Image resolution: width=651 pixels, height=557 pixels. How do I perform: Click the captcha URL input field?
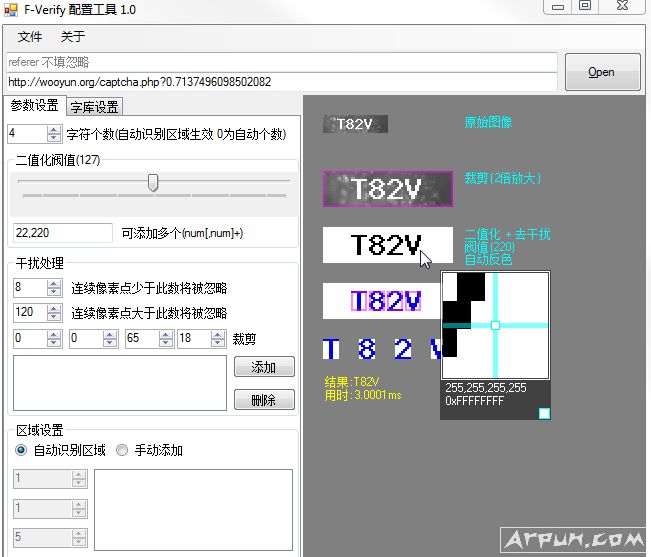281,82
